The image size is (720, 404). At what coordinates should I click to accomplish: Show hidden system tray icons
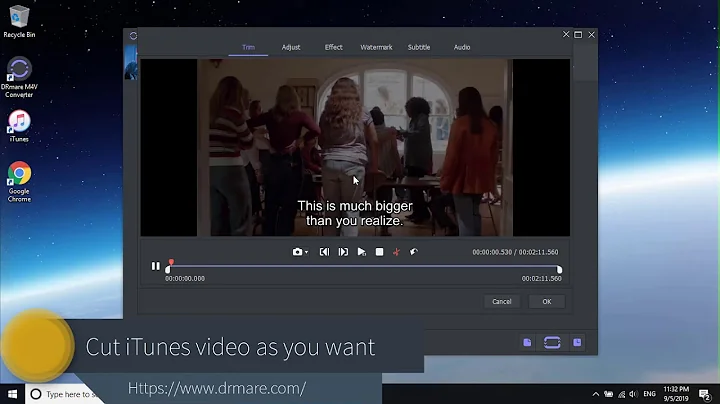tap(596, 394)
